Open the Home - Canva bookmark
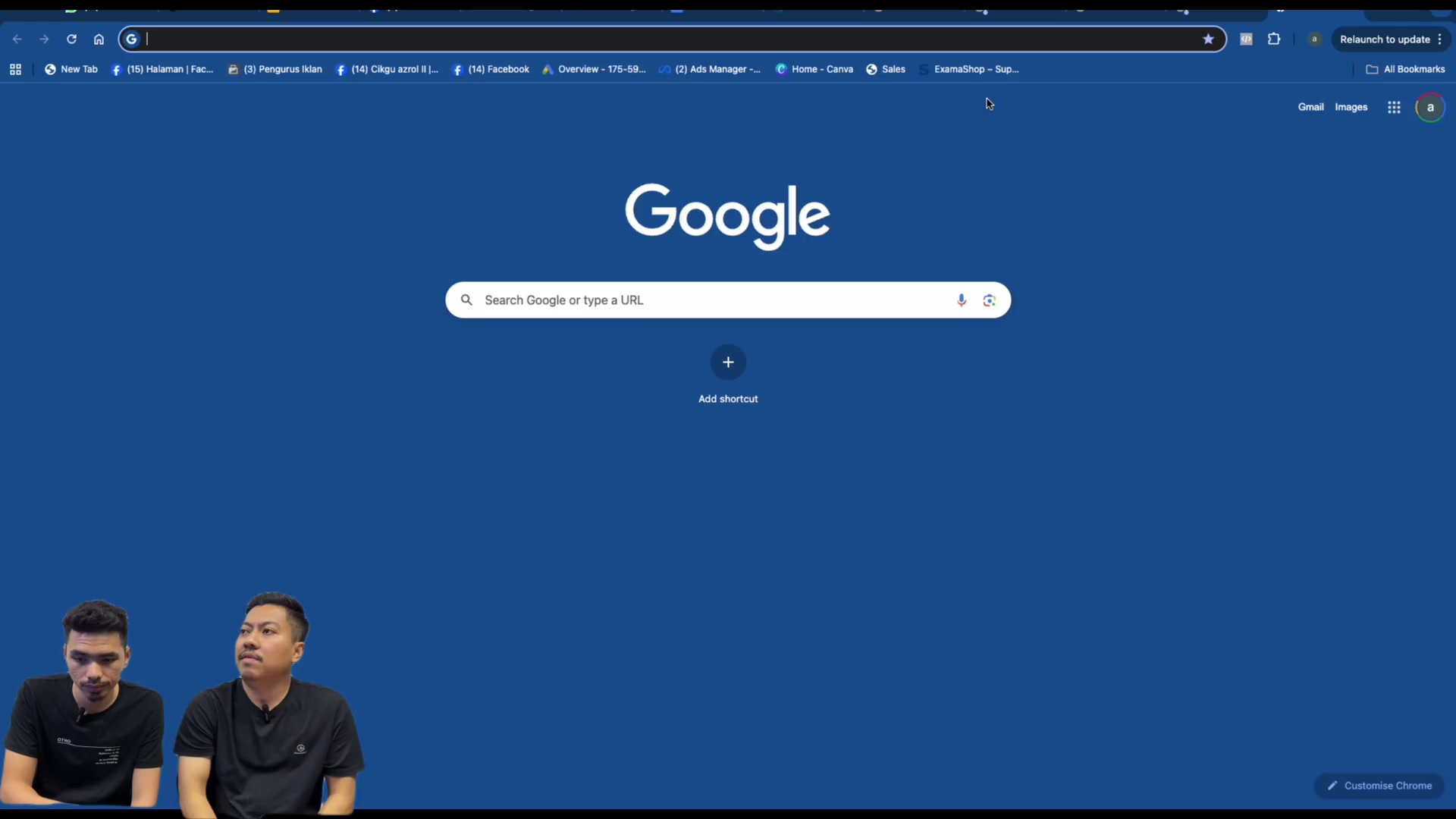 click(814, 69)
